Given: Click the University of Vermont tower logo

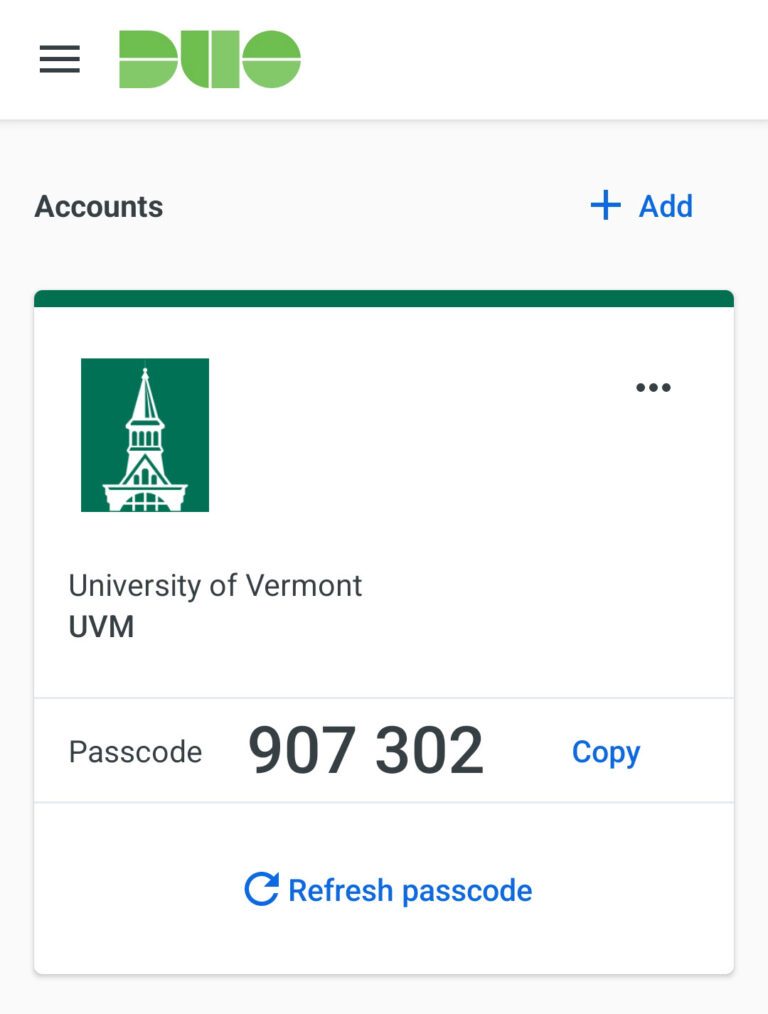Looking at the screenshot, I should pyautogui.click(x=144, y=434).
